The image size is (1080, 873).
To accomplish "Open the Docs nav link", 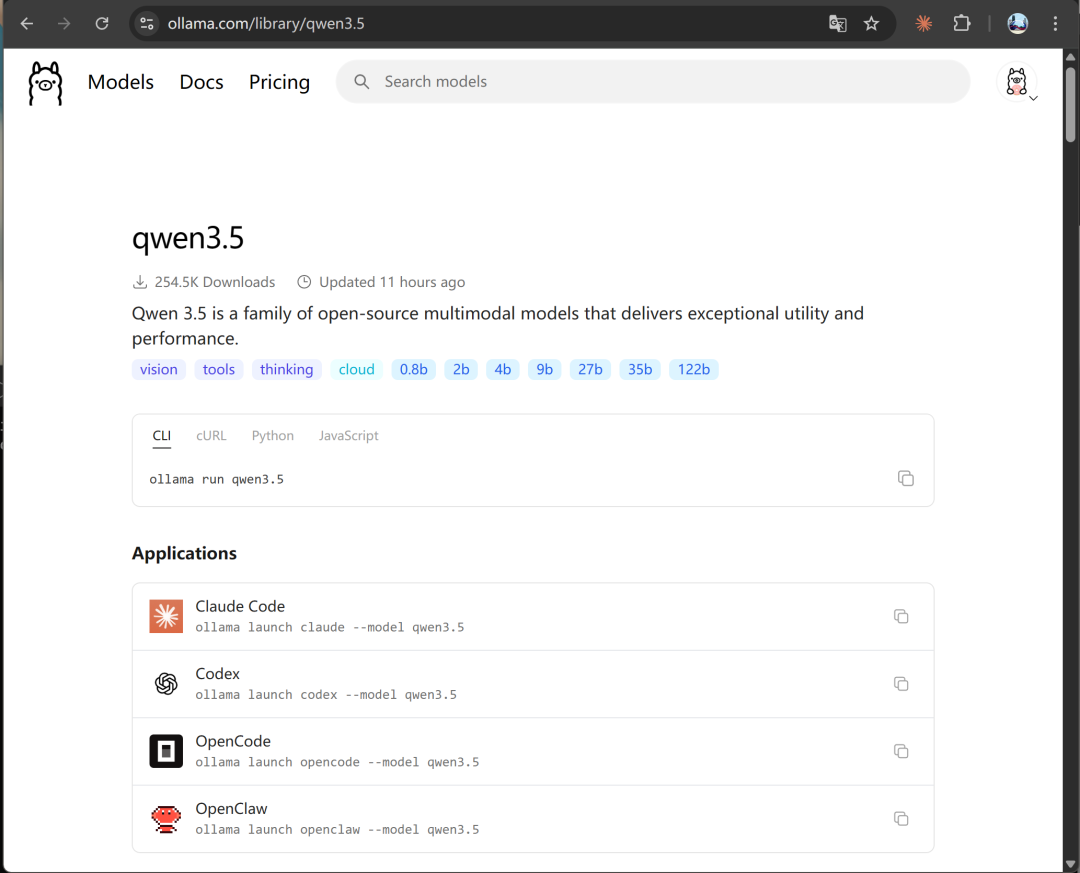I will (201, 82).
